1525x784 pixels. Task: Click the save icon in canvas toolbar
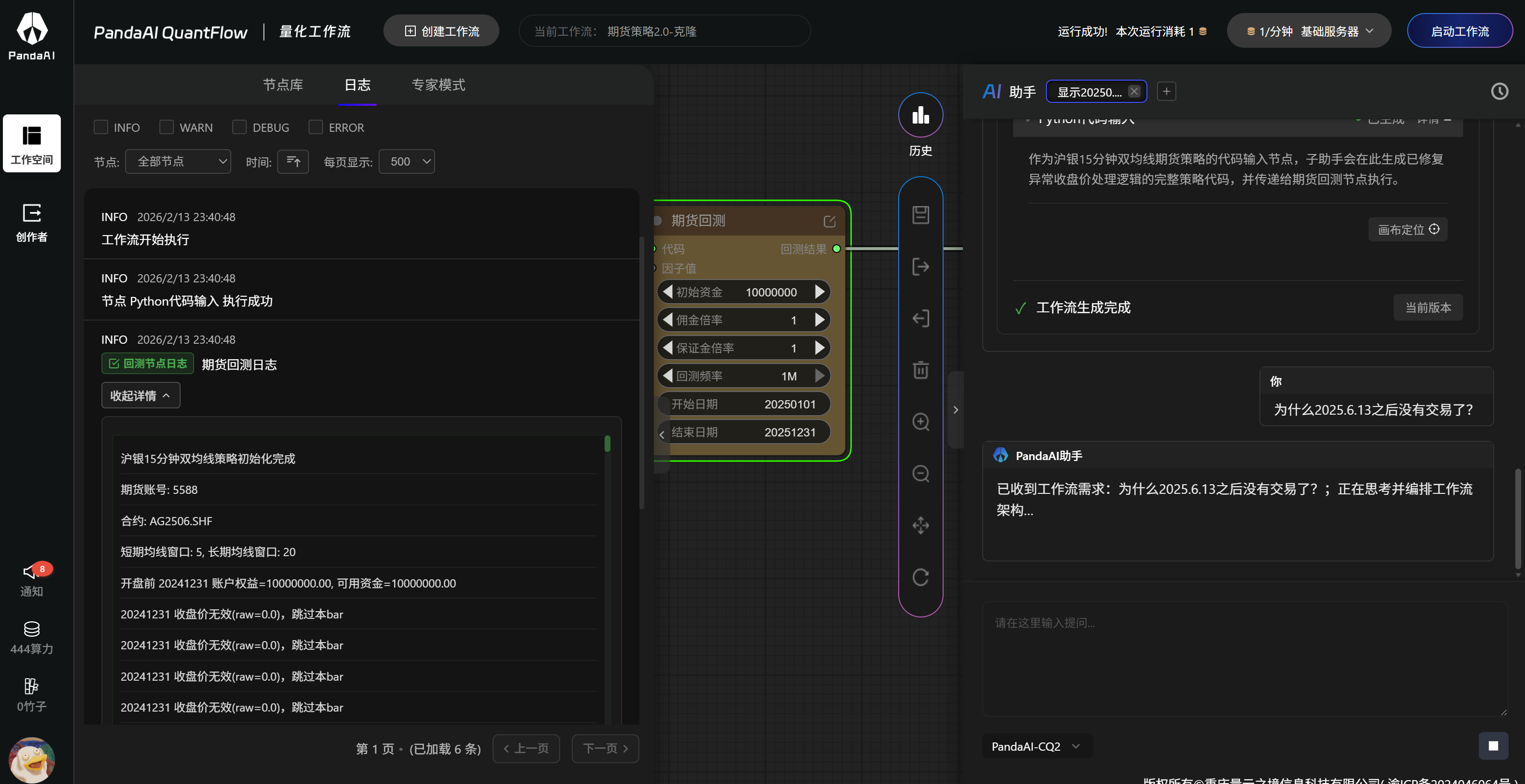point(920,215)
